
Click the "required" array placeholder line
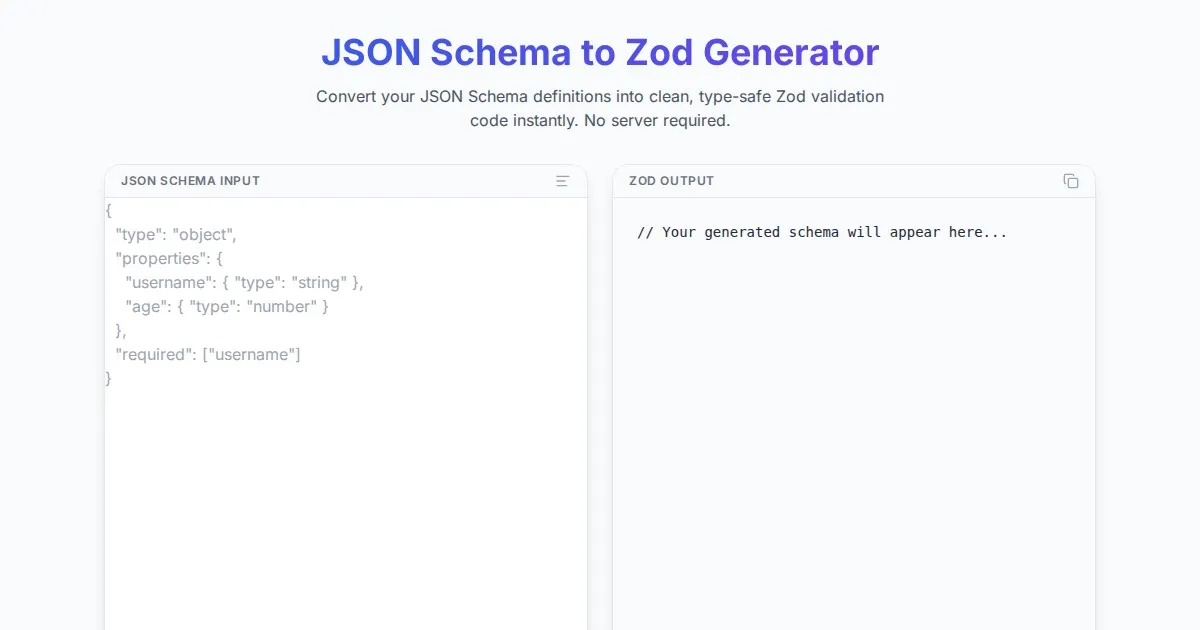(208, 355)
